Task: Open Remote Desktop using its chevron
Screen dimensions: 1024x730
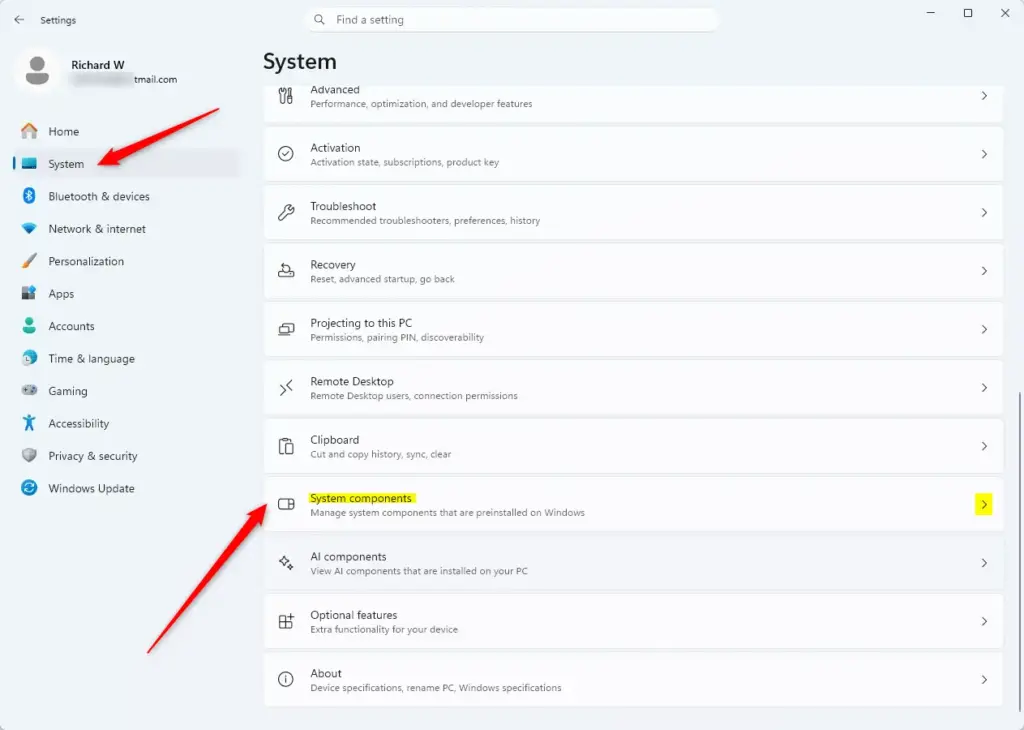Action: tap(984, 388)
